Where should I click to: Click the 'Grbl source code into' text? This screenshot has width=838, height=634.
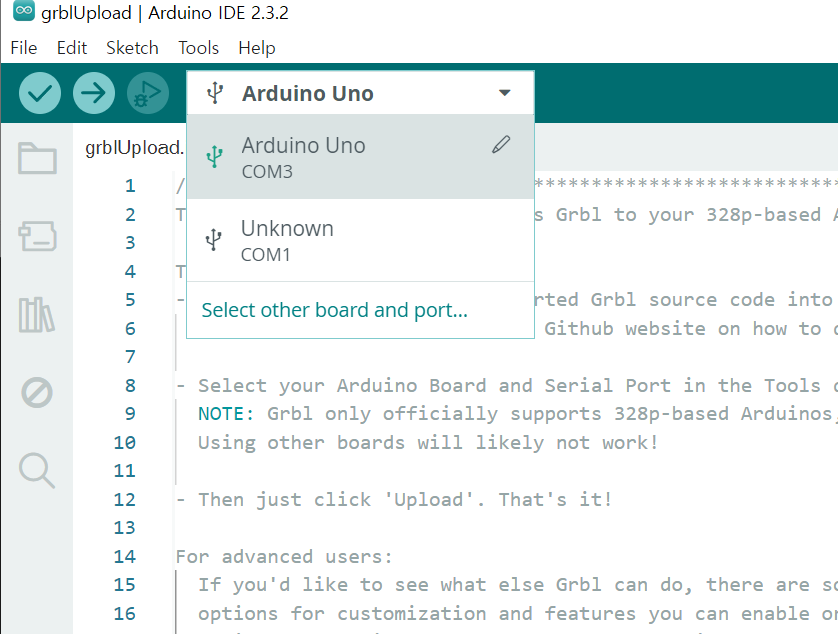pyautogui.click(x=712, y=299)
